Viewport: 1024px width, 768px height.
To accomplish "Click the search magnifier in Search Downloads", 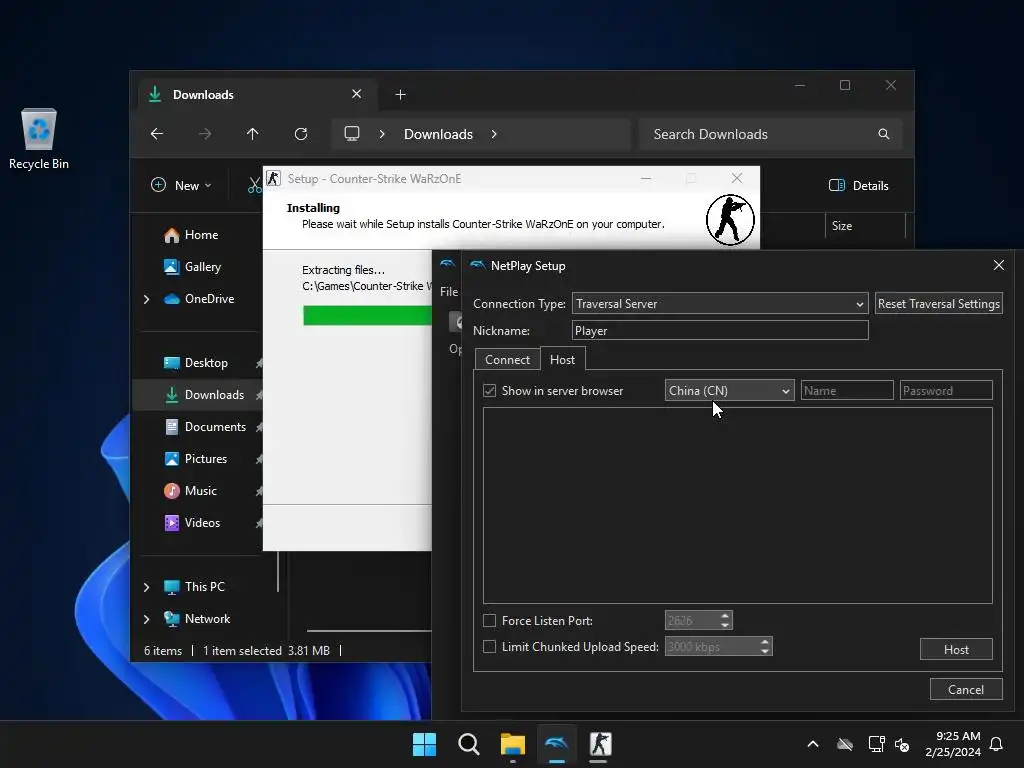I will click(x=884, y=134).
